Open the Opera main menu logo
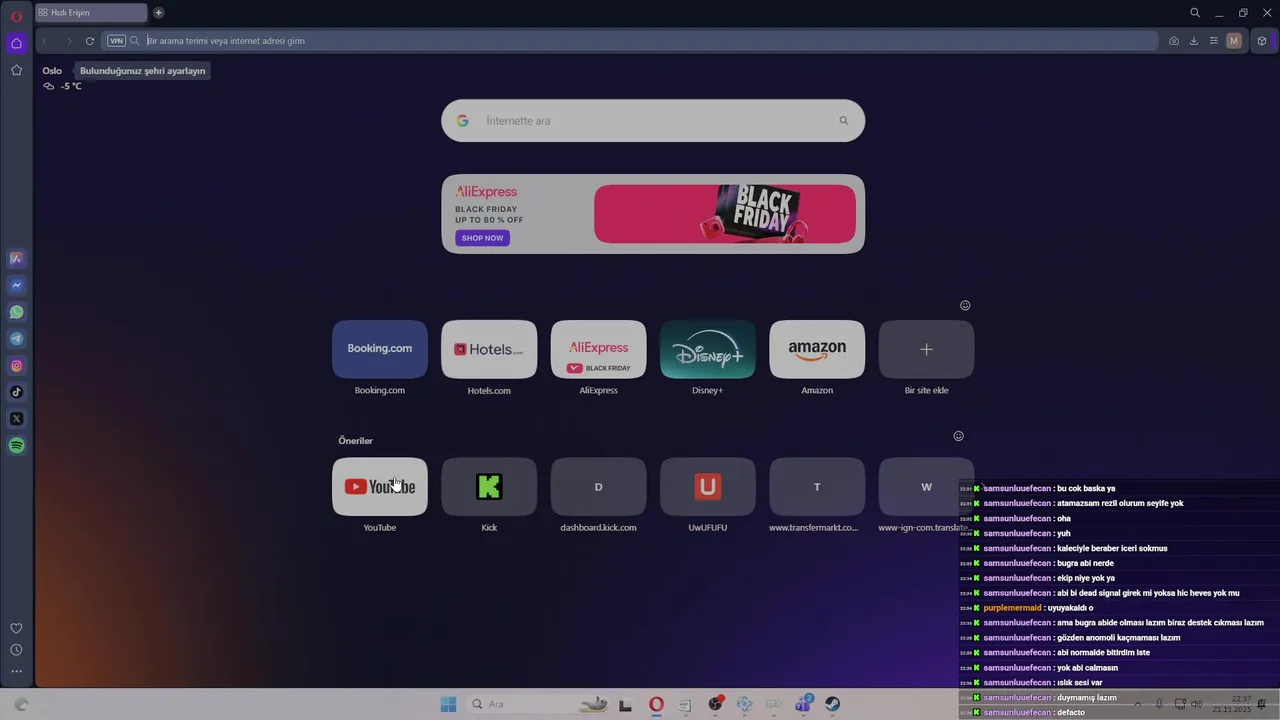 [16, 16]
